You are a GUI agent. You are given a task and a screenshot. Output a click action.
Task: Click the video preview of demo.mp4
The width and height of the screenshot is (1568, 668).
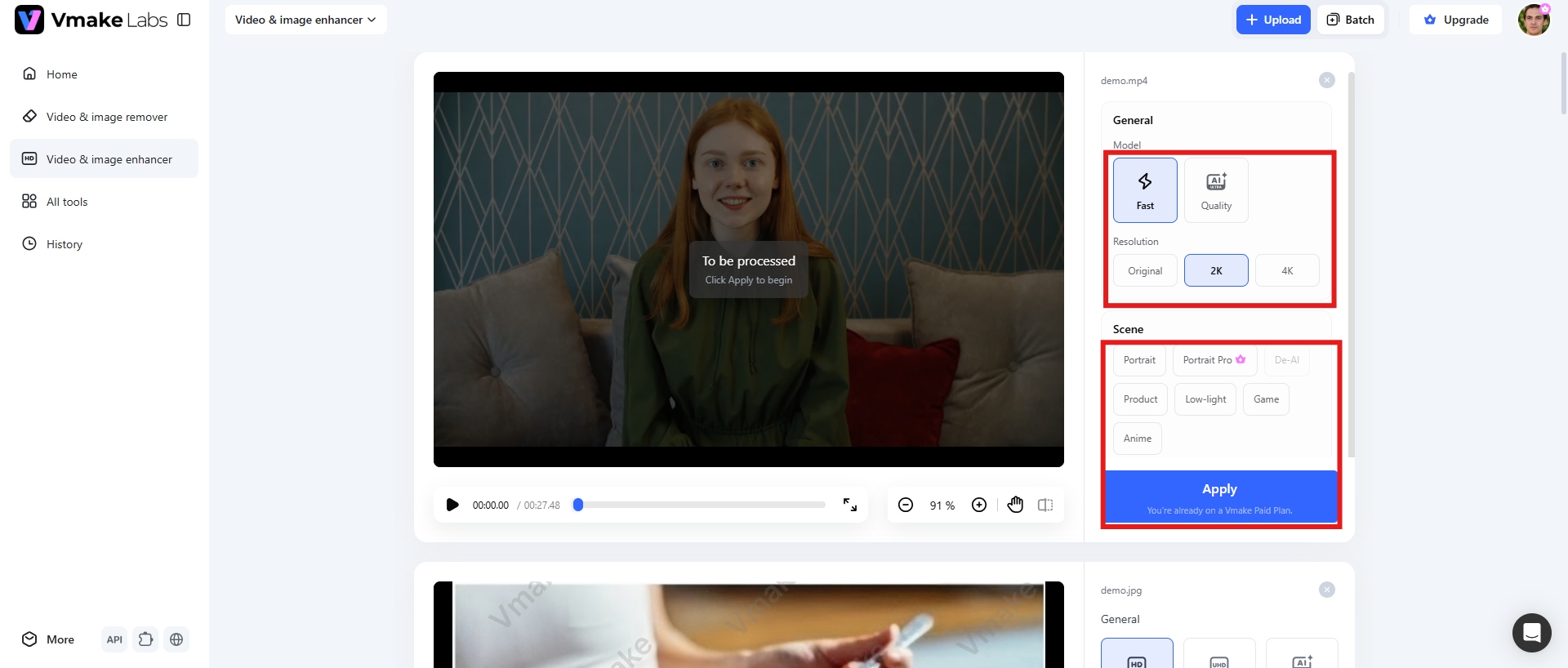click(x=749, y=269)
